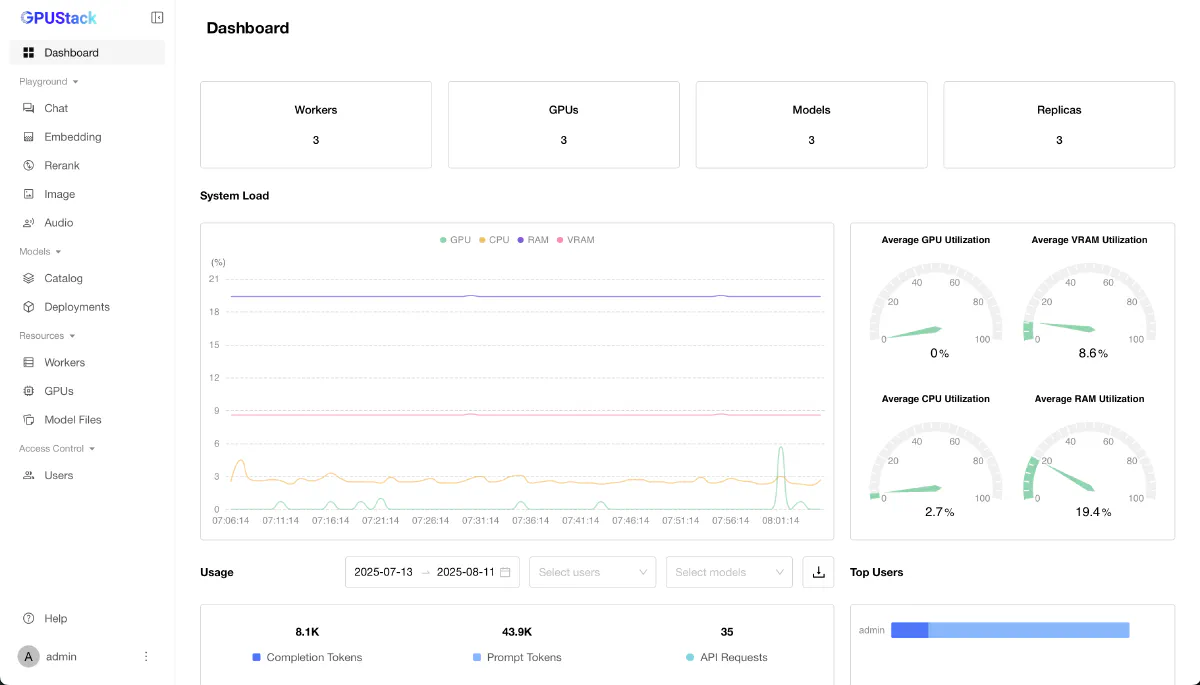The image size is (1200, 685).
Task: Select the Models summary card
Action: (811, 125)
